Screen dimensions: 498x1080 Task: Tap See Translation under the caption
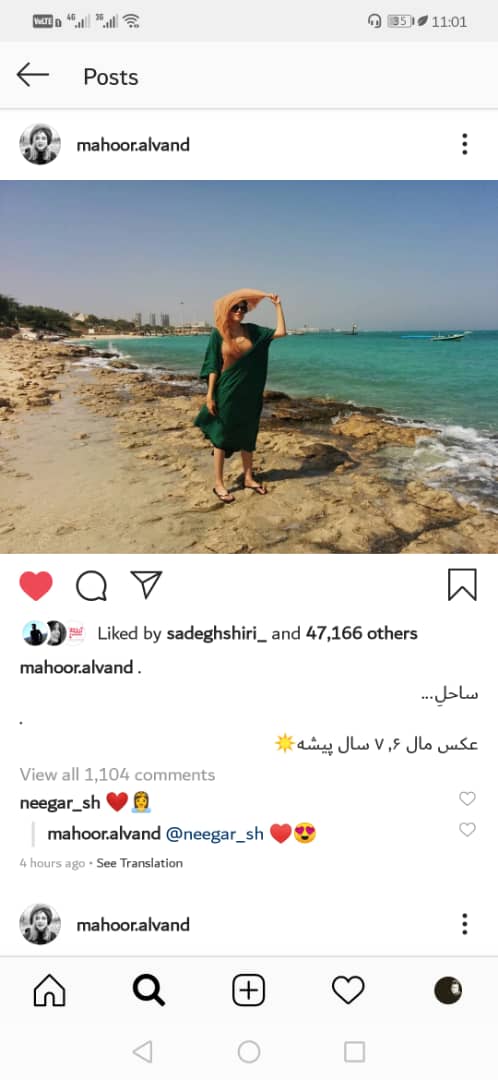click(139, 863)
